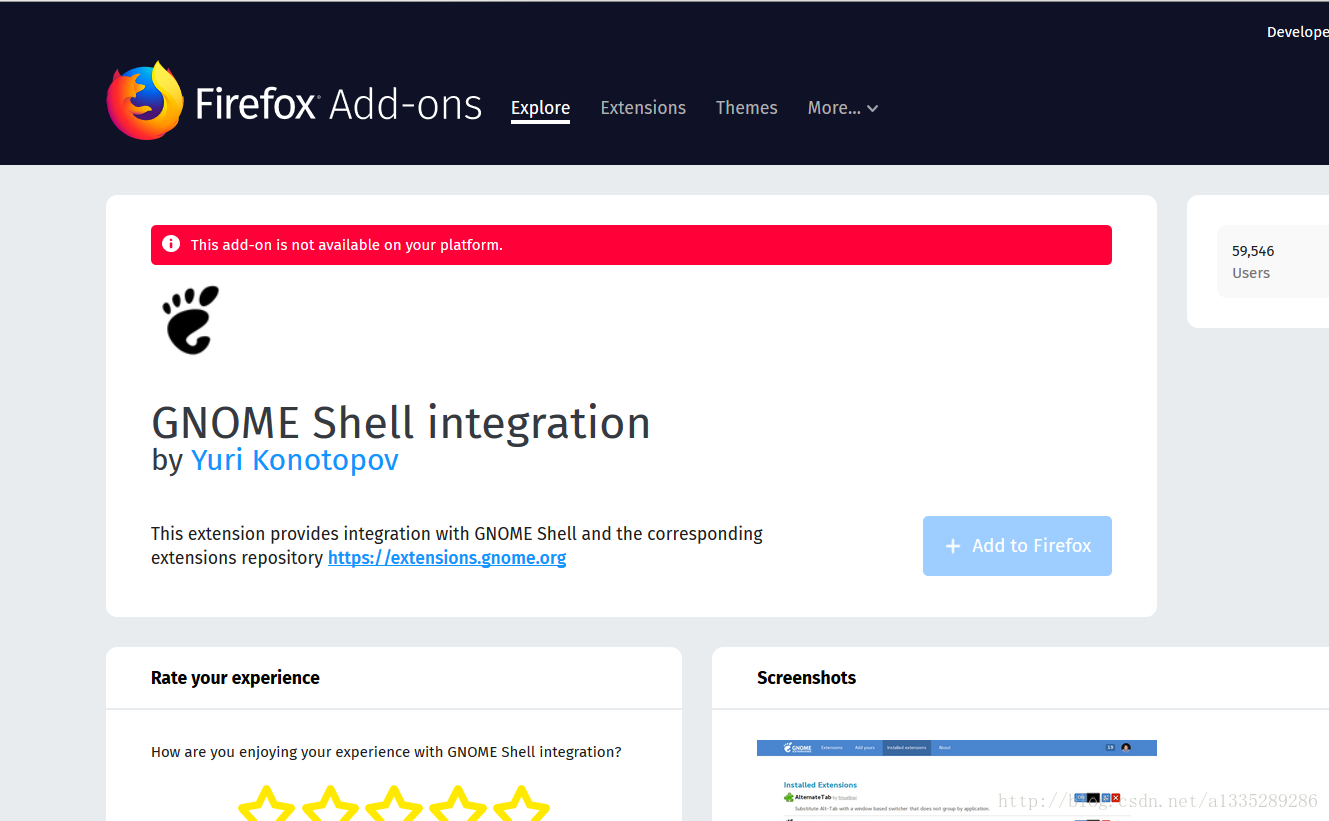Open the GNOME extensions screenshot thumbnail

pyautogui.click(x=957, y=780)
